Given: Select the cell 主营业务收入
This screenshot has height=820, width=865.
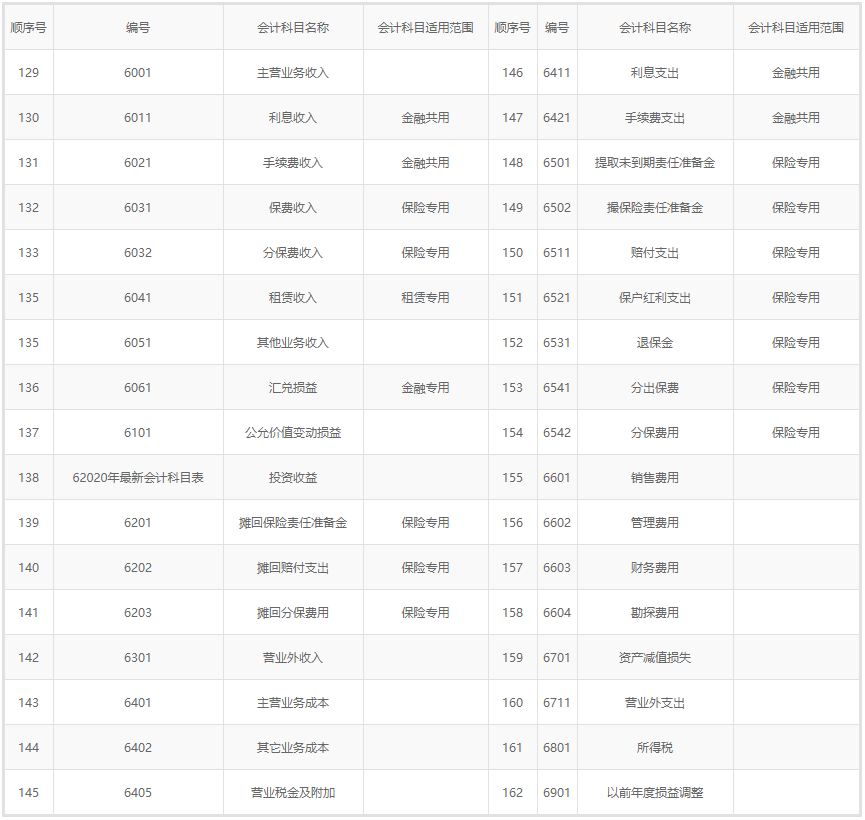Looking at the screenshot, I should point(293,72).
